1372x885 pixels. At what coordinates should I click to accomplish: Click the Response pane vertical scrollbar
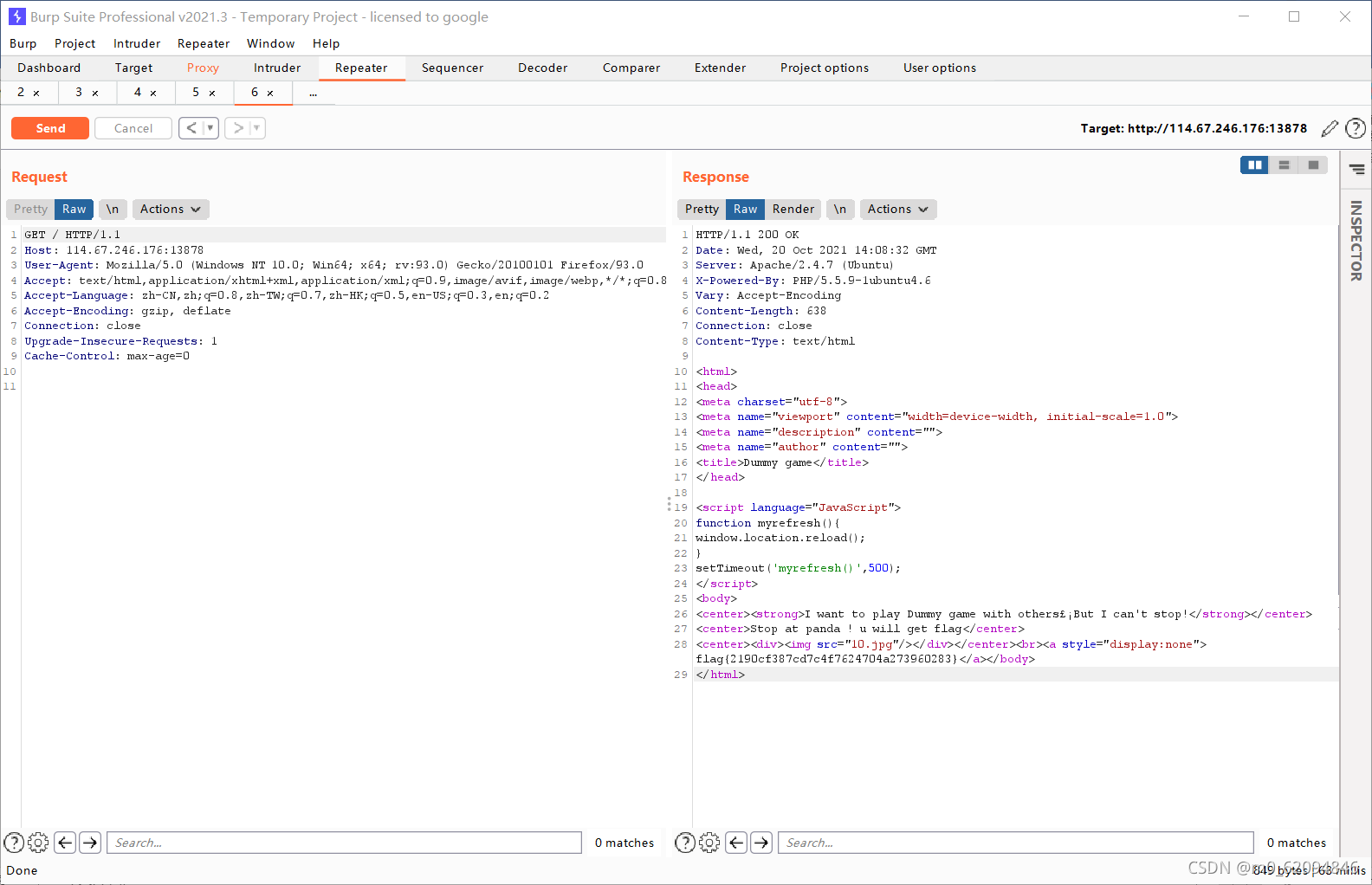point(1339,411)
